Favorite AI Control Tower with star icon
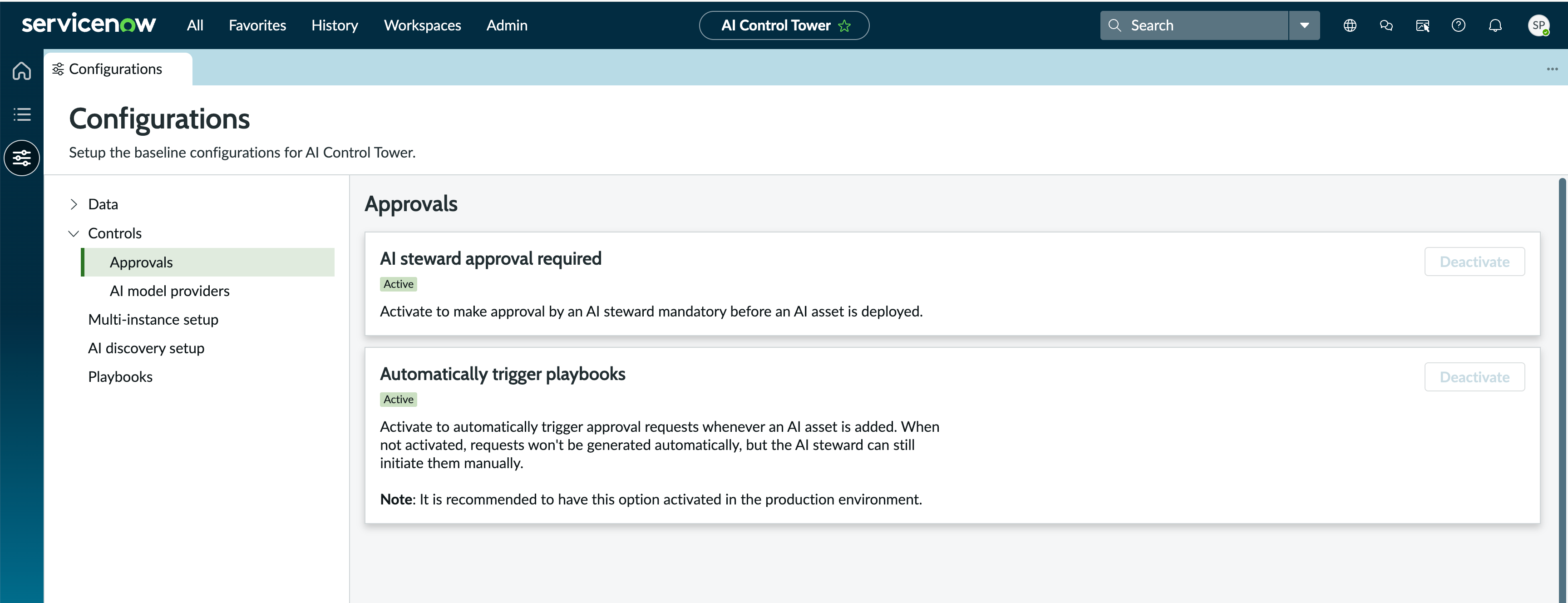 click(844, 25)
